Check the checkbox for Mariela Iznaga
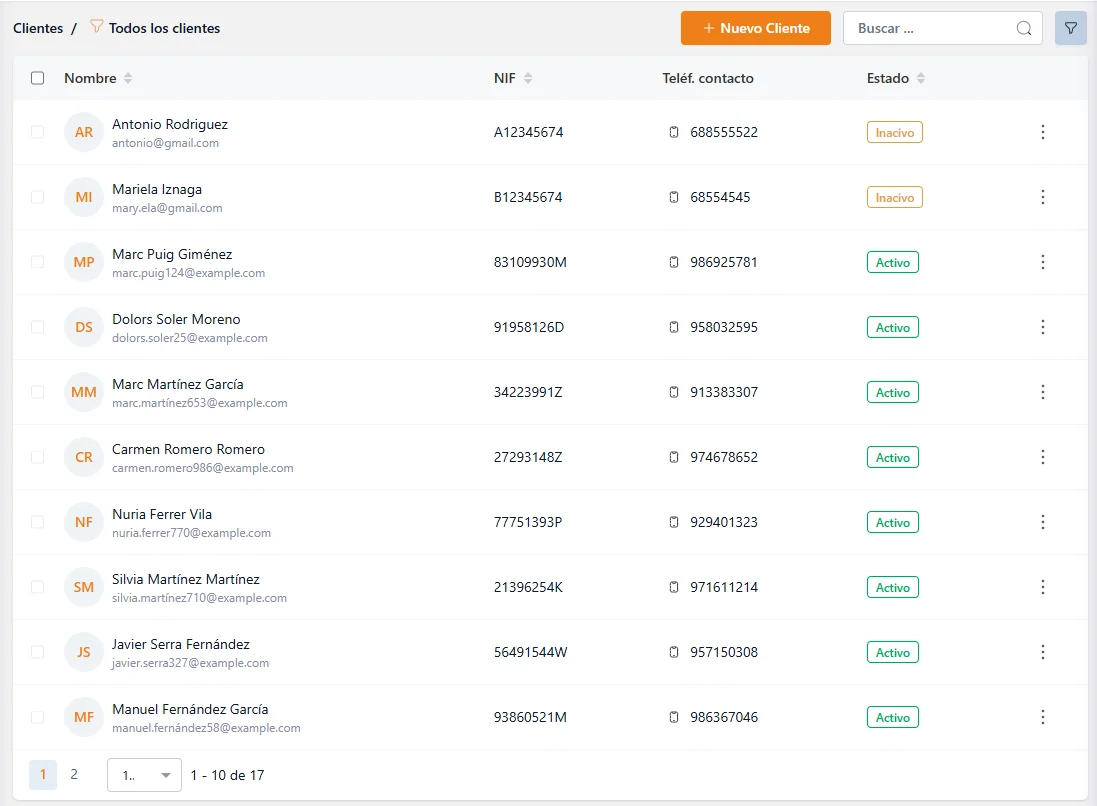This screenshot has height=806, width=1097. (38, 197)
